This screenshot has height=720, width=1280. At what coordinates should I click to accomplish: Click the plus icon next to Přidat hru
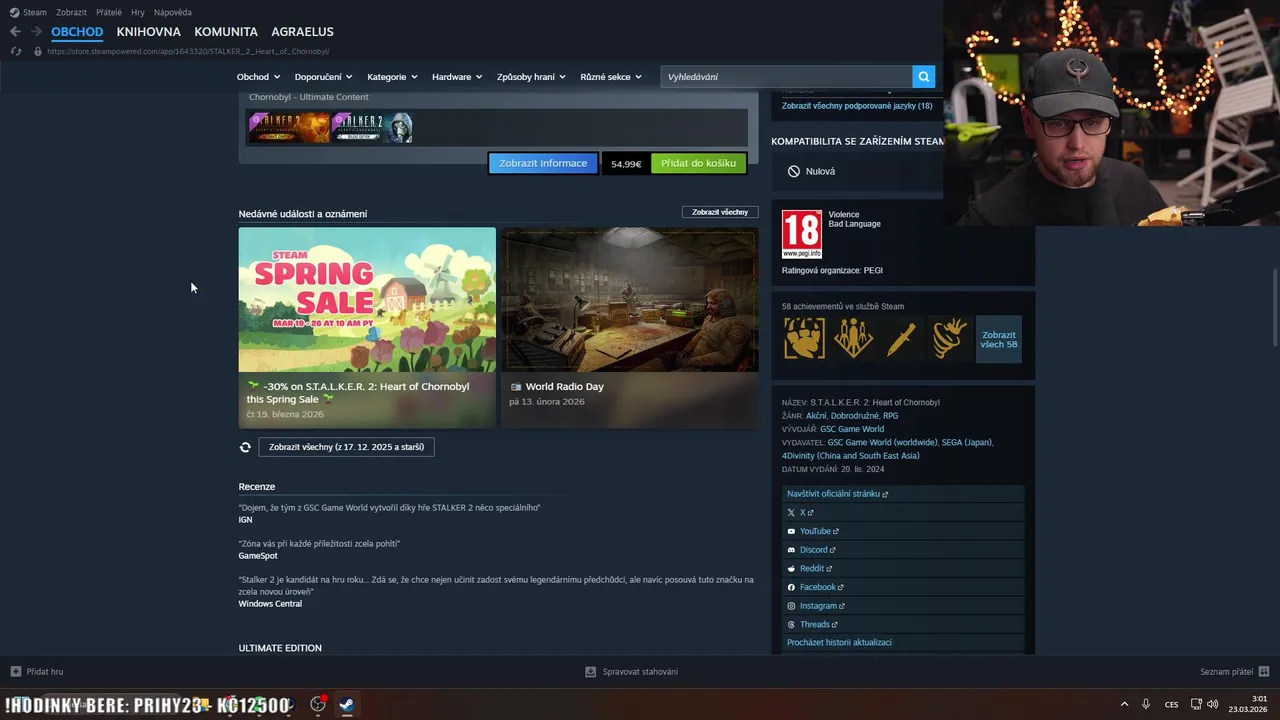click(x=15, y=671)
